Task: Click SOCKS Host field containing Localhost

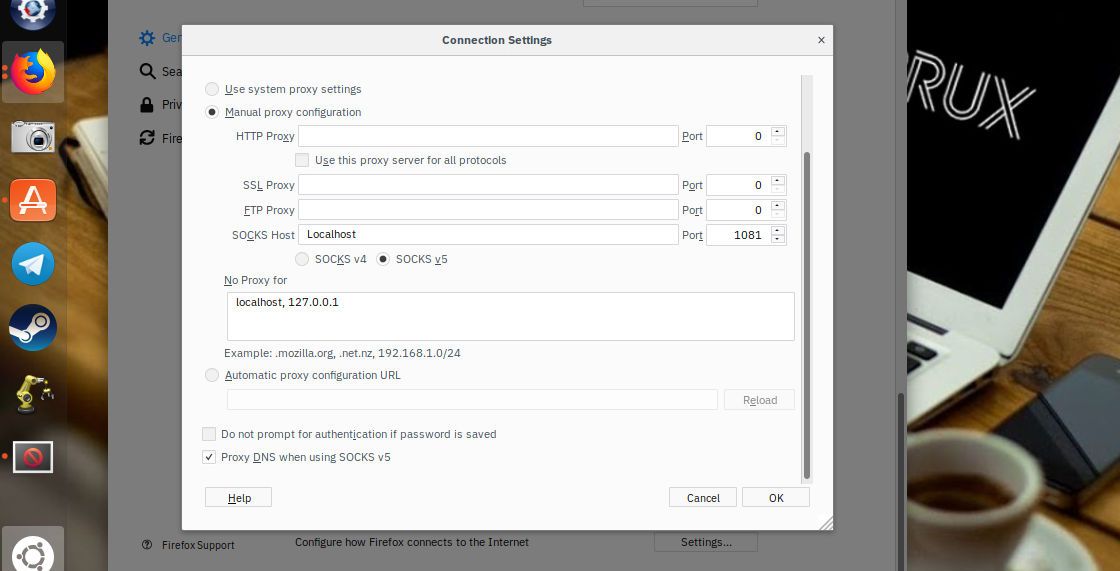Action: point(488,234)
